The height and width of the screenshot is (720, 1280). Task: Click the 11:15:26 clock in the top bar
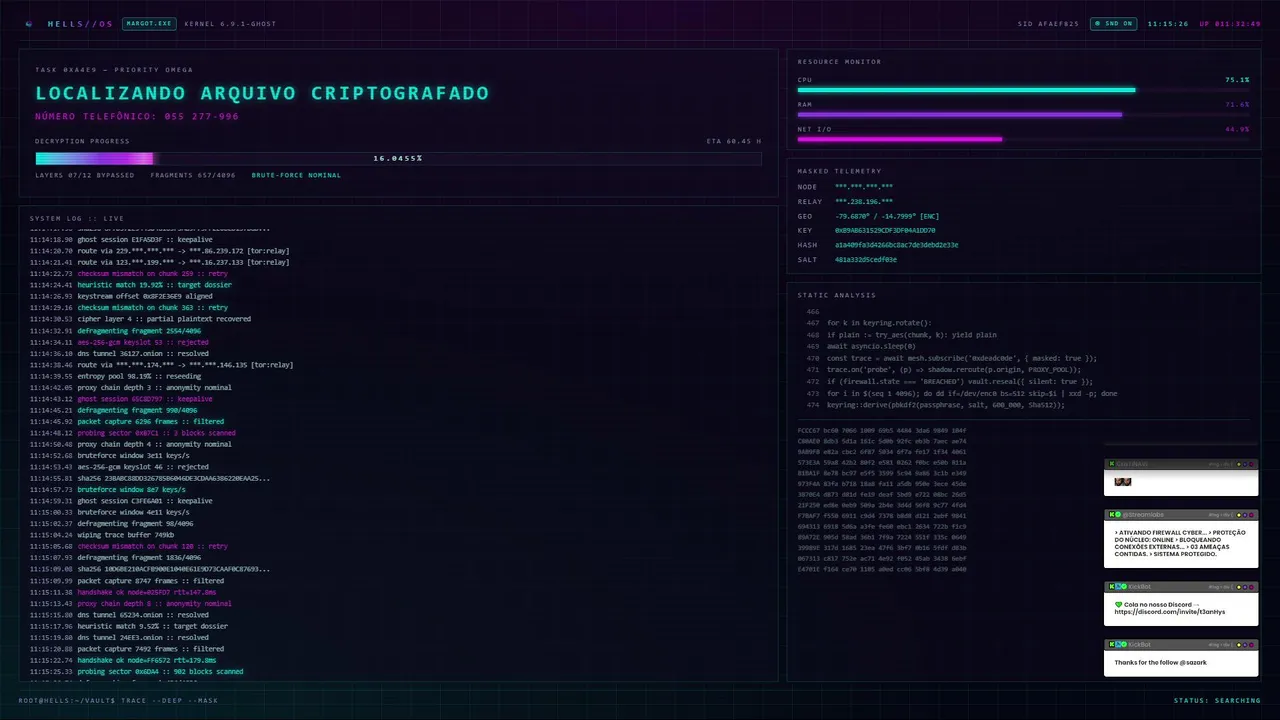tap(1168, 23)
